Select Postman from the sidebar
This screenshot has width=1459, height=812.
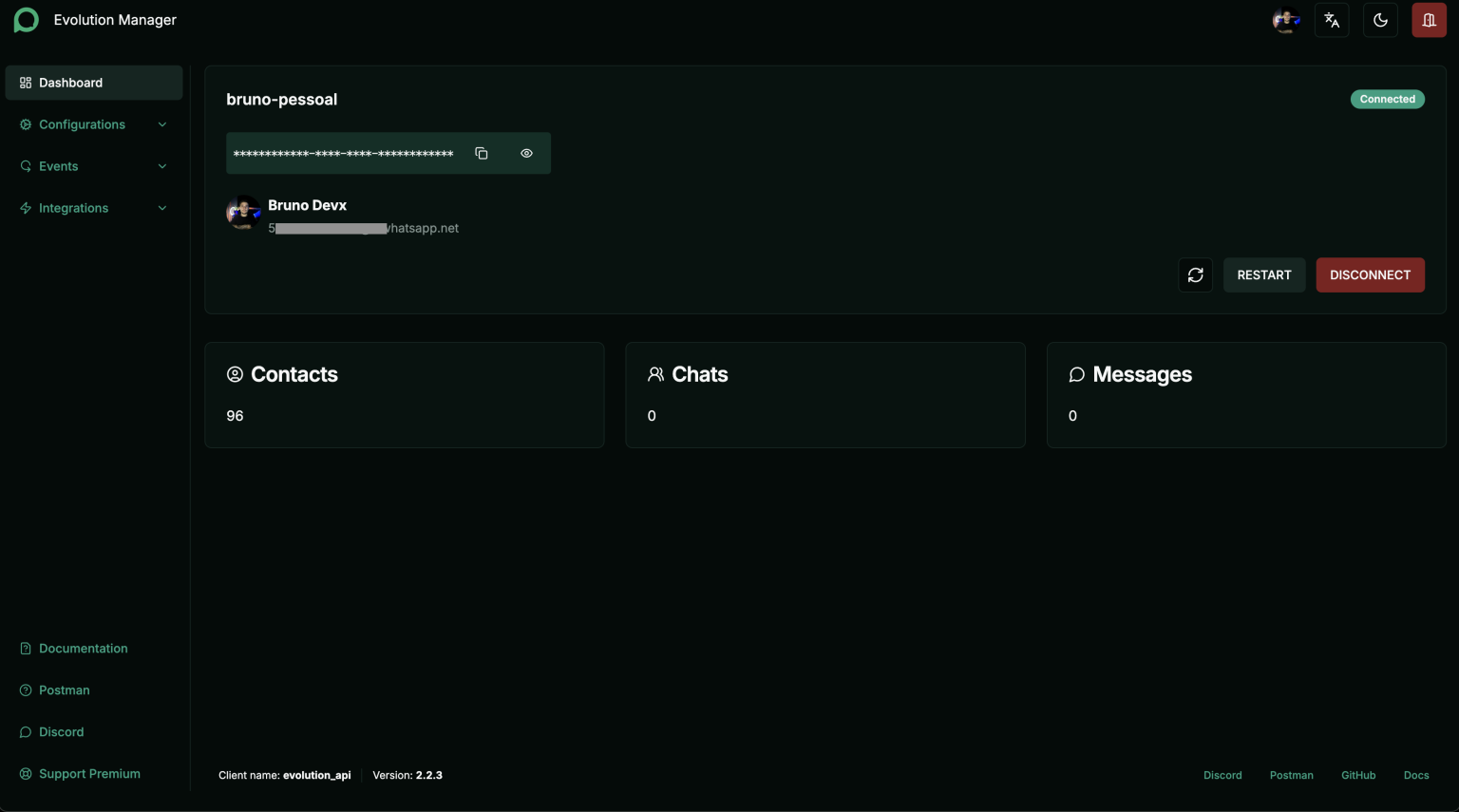tap(64, 689)
